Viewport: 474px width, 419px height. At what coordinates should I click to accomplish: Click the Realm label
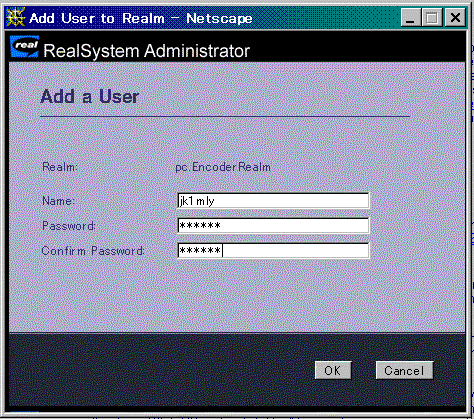click(x=59, y=167)
